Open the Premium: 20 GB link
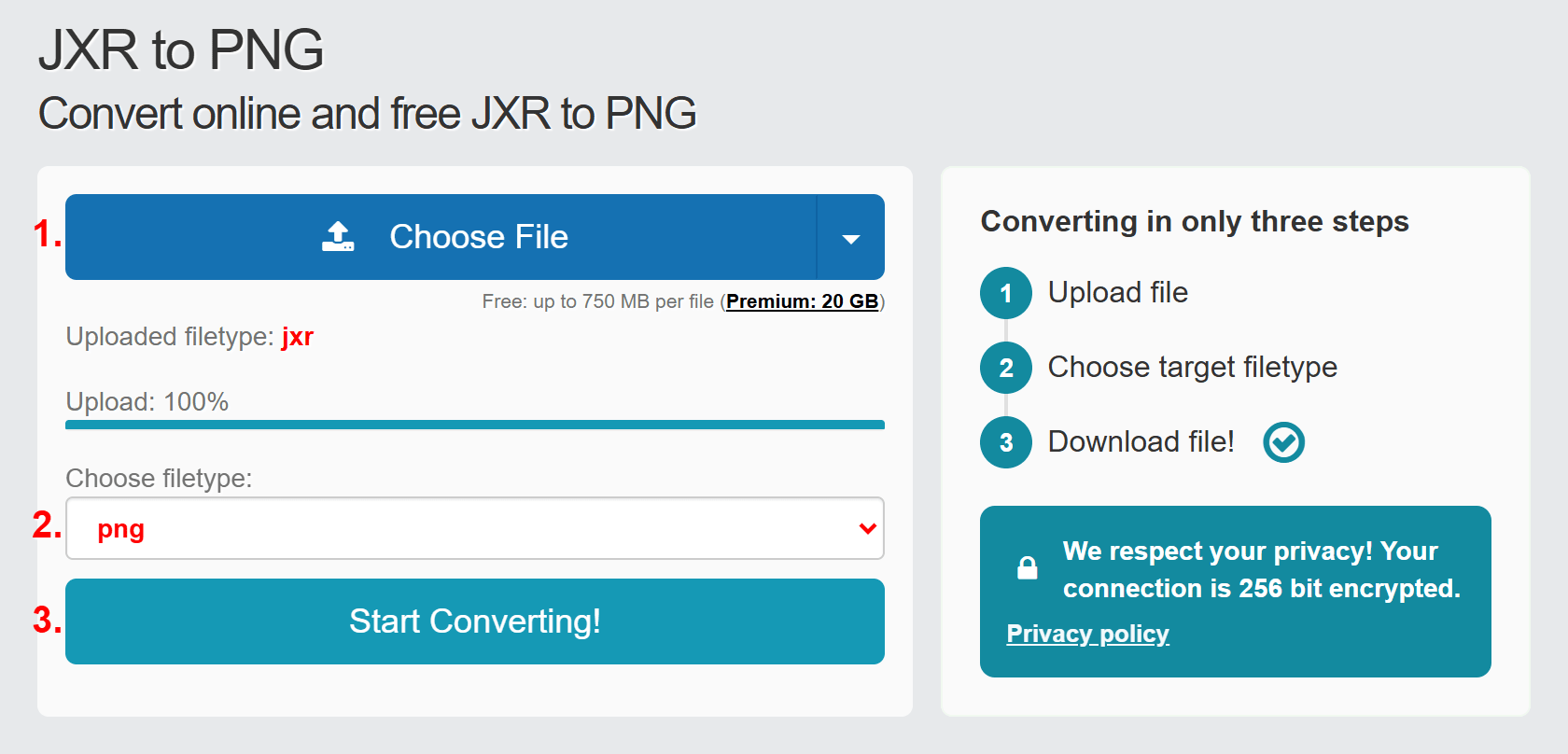The height and width of the screenshot is (754, 1568). click(802, 301)
